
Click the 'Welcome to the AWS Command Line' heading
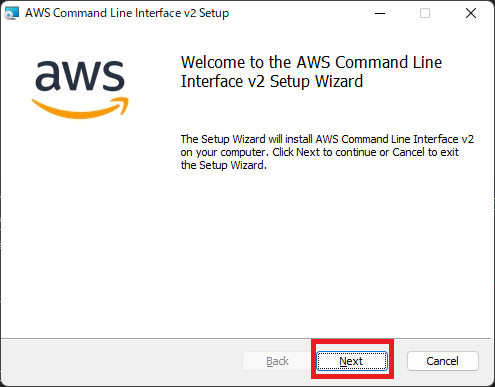(311, 62)
